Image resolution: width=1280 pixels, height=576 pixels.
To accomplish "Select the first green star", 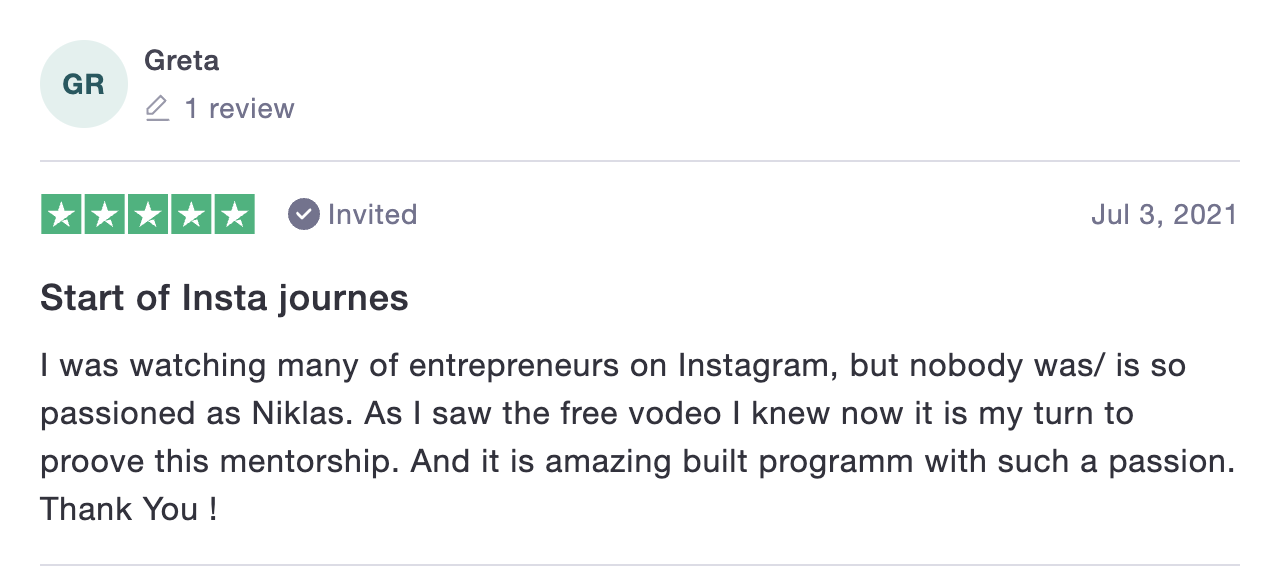I will coord(61,214).
